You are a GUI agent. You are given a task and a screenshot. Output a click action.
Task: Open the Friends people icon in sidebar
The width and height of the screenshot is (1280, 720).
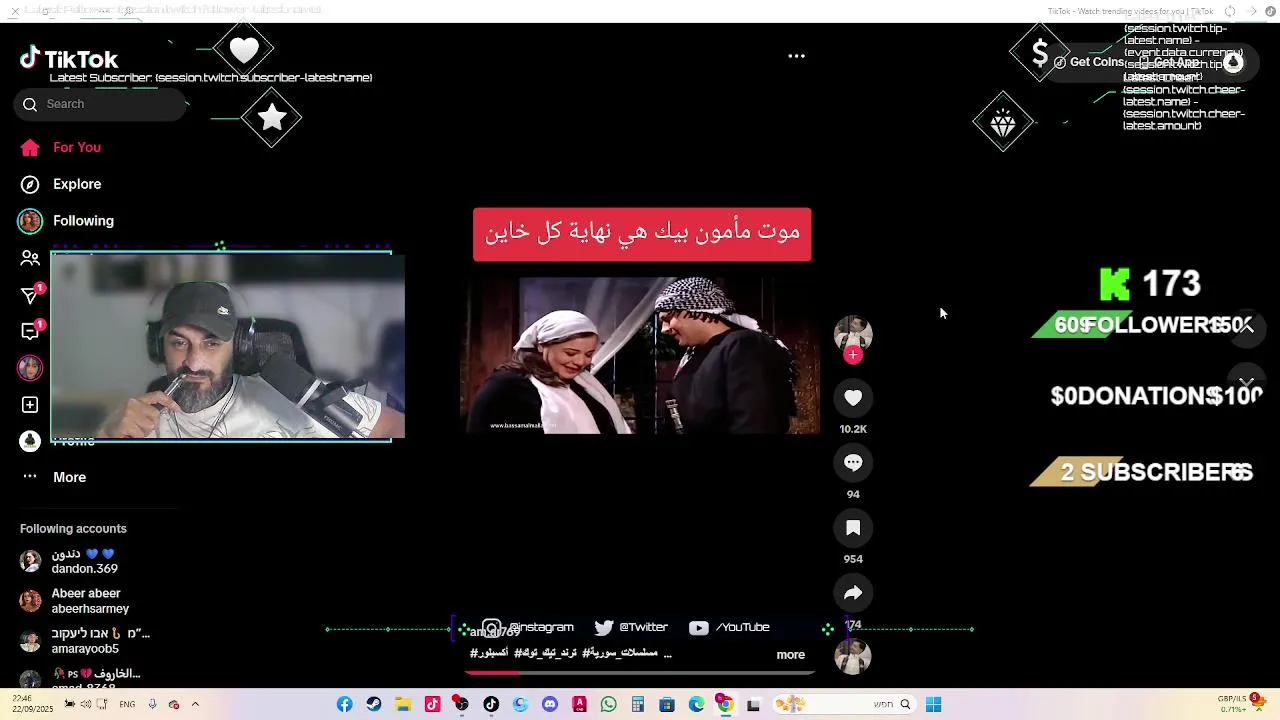(x=30, y=258)
